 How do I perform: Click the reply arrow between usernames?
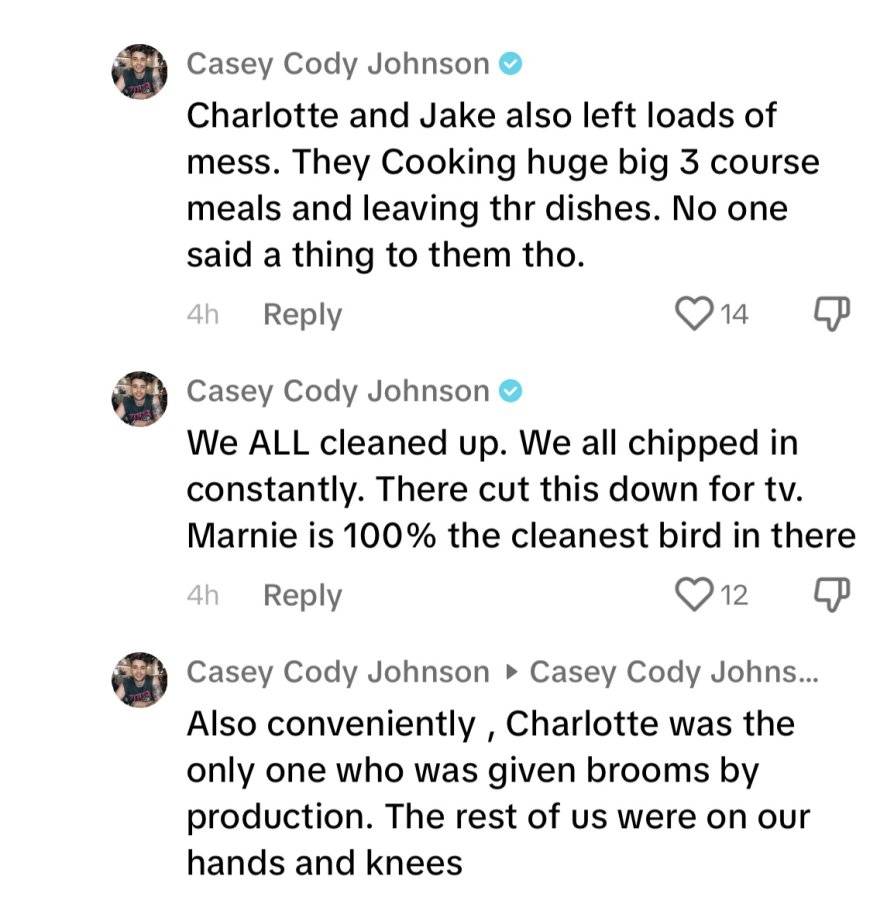tap(511, 672)
